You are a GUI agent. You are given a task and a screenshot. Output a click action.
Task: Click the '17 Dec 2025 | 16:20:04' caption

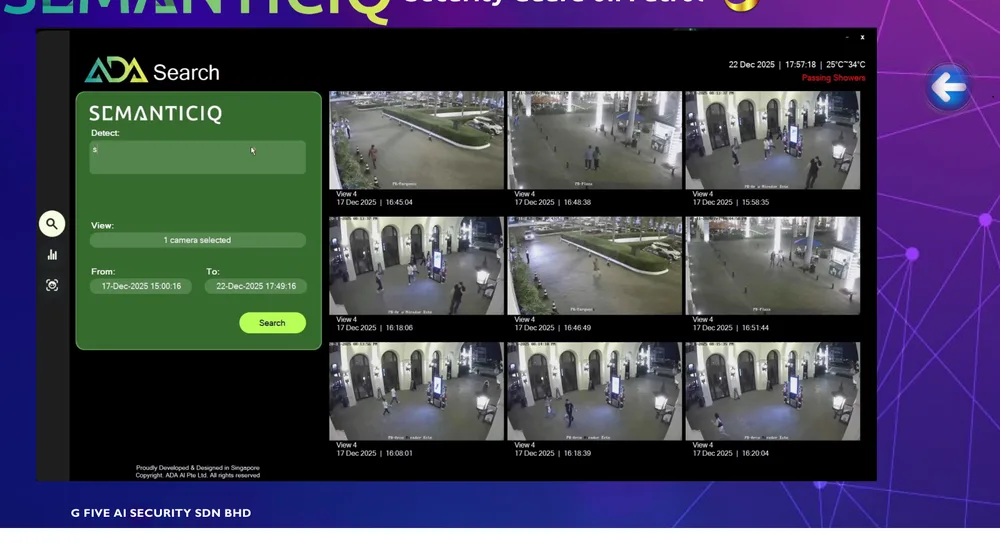[731, 453]
